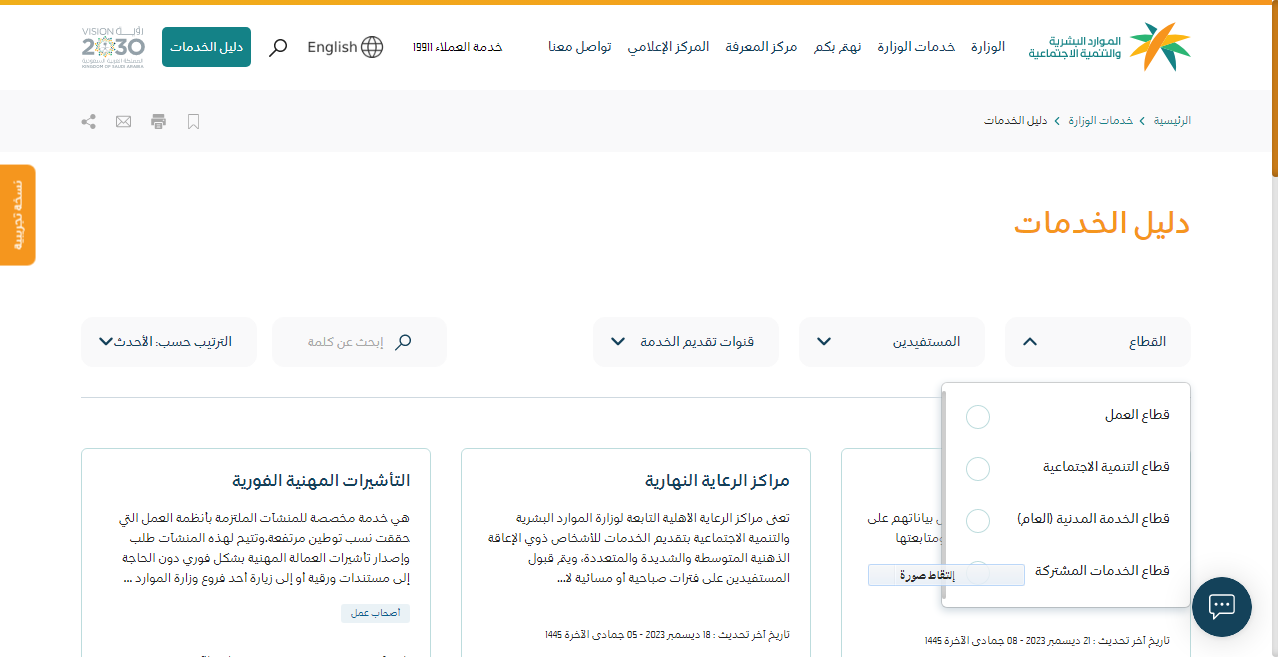The height and width of the screenshot is (657, 1278).
Task: Click the ministry logo to go home
Action: [x=1110, y=47]
